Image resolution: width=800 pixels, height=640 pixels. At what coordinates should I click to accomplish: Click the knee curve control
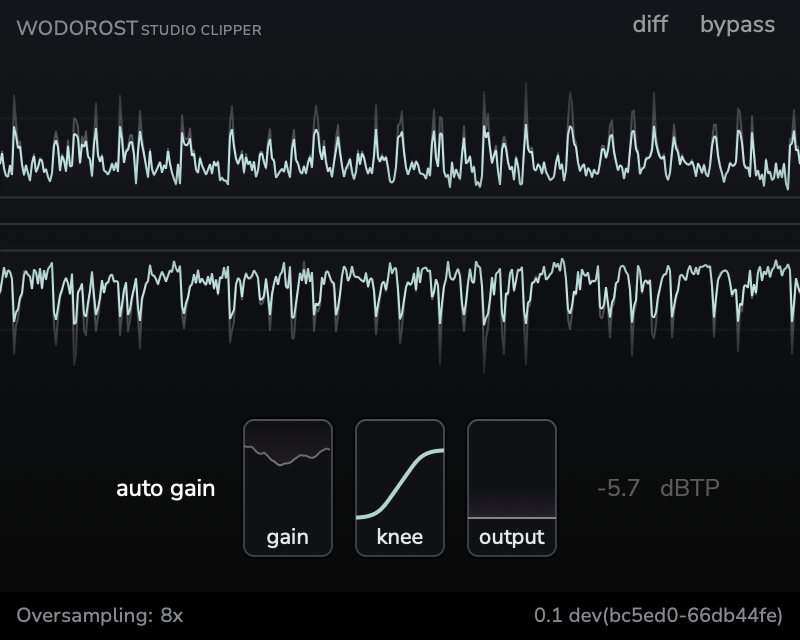click(400, 488)
